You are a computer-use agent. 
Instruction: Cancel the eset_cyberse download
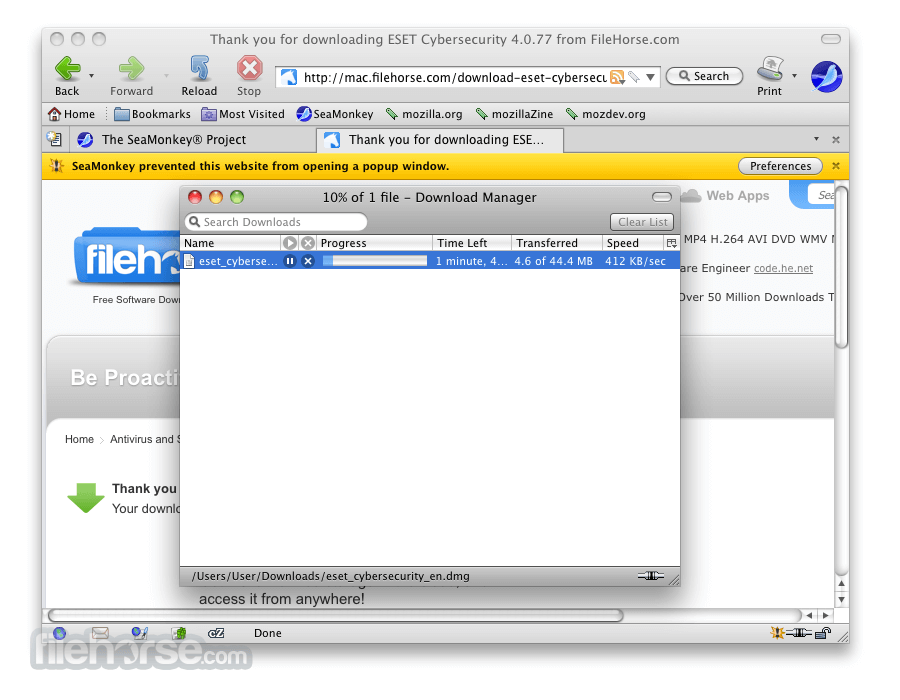308,261
